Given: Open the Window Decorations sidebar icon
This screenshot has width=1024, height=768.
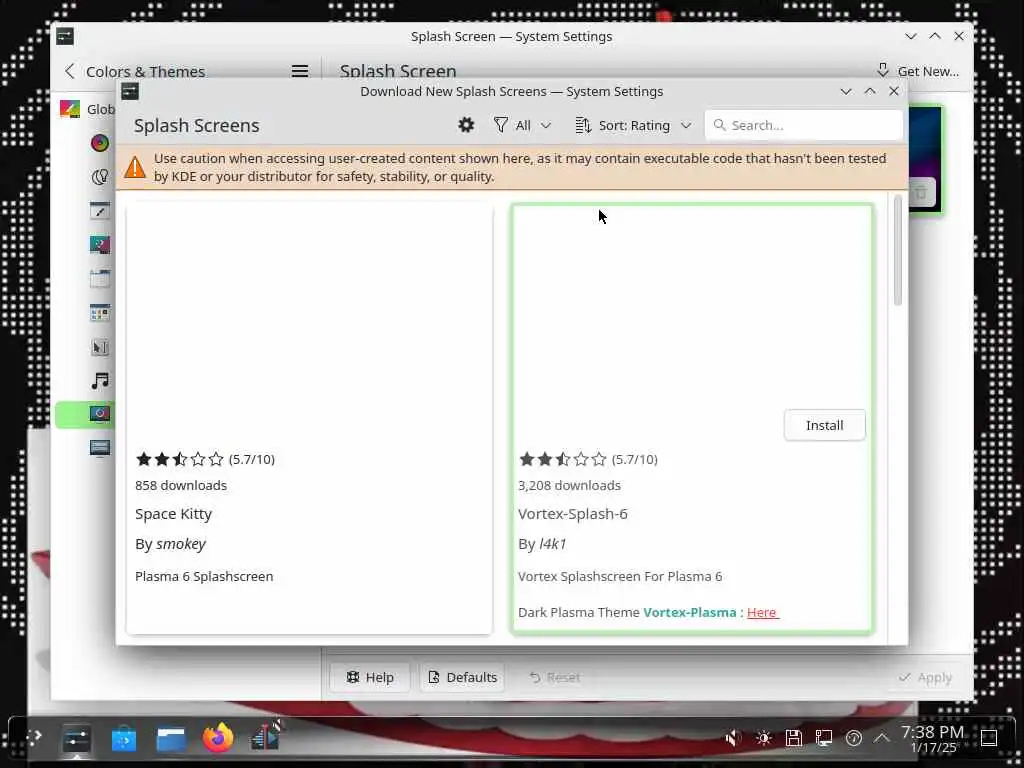Looking at the screenshot, I should click(100, 278).
